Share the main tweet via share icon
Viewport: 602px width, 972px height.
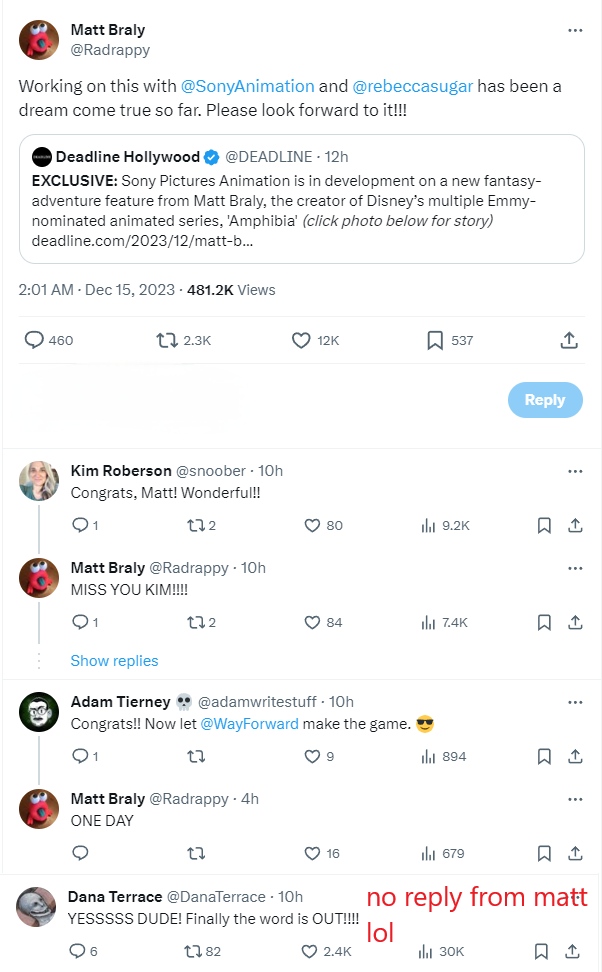click(x=569, y=341)
